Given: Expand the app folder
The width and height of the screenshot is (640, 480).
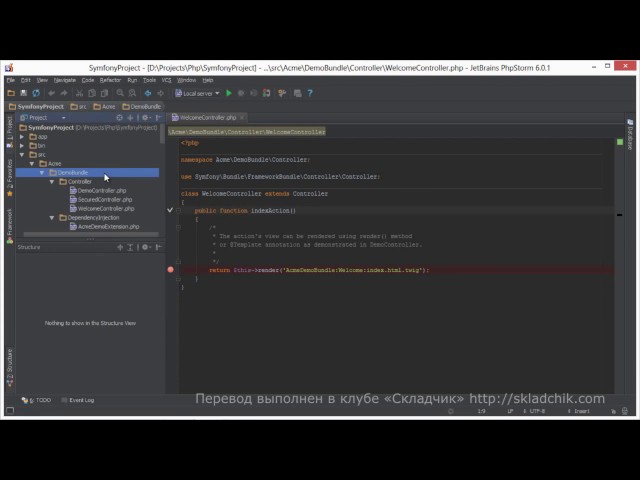Looking at the screenshot, I should (x=22, y=137).
